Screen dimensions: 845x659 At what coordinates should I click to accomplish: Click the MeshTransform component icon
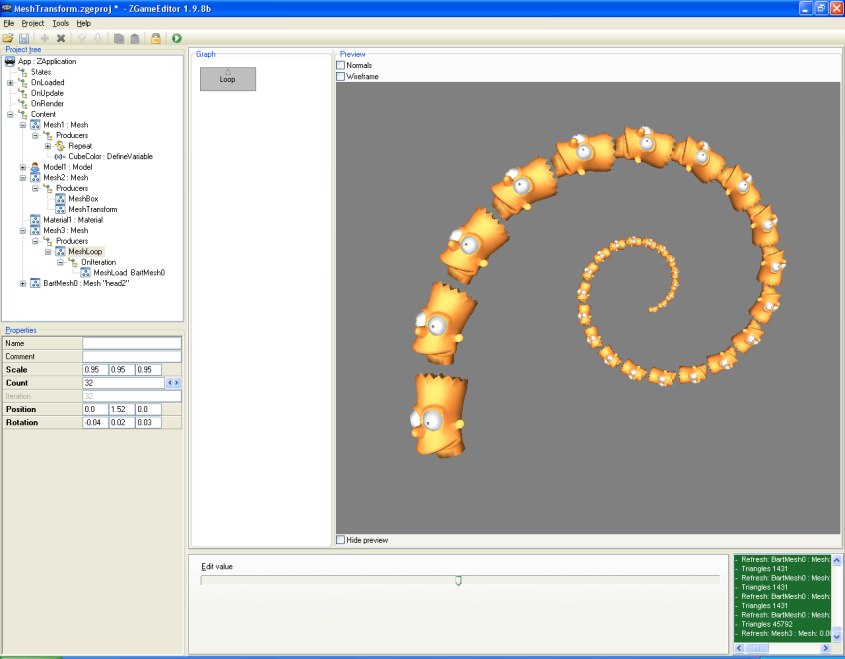point(60,209)
